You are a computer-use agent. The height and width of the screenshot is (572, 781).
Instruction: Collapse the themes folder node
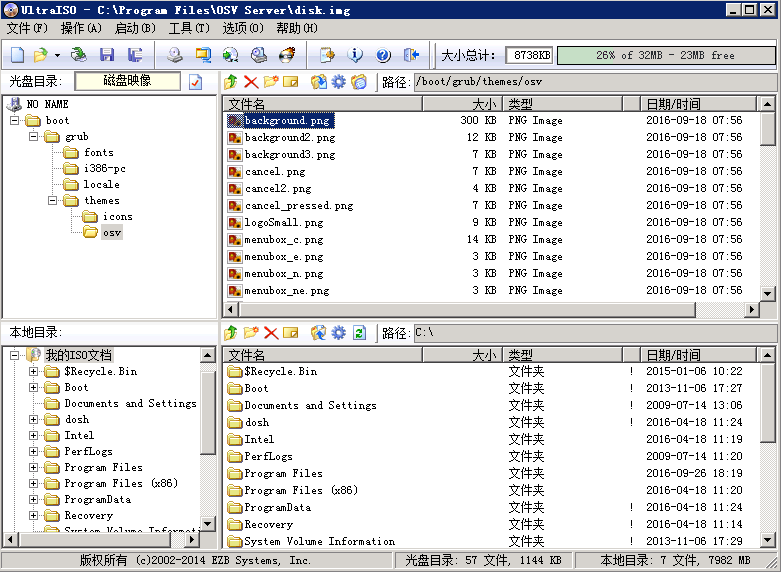tap(52, 200)
